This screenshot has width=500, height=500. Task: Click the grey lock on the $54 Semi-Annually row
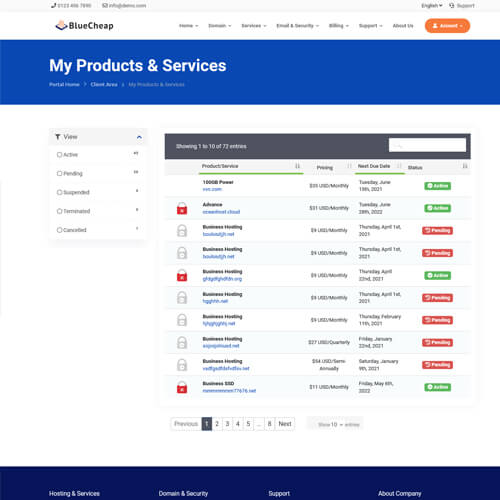(x=182, y=365)
